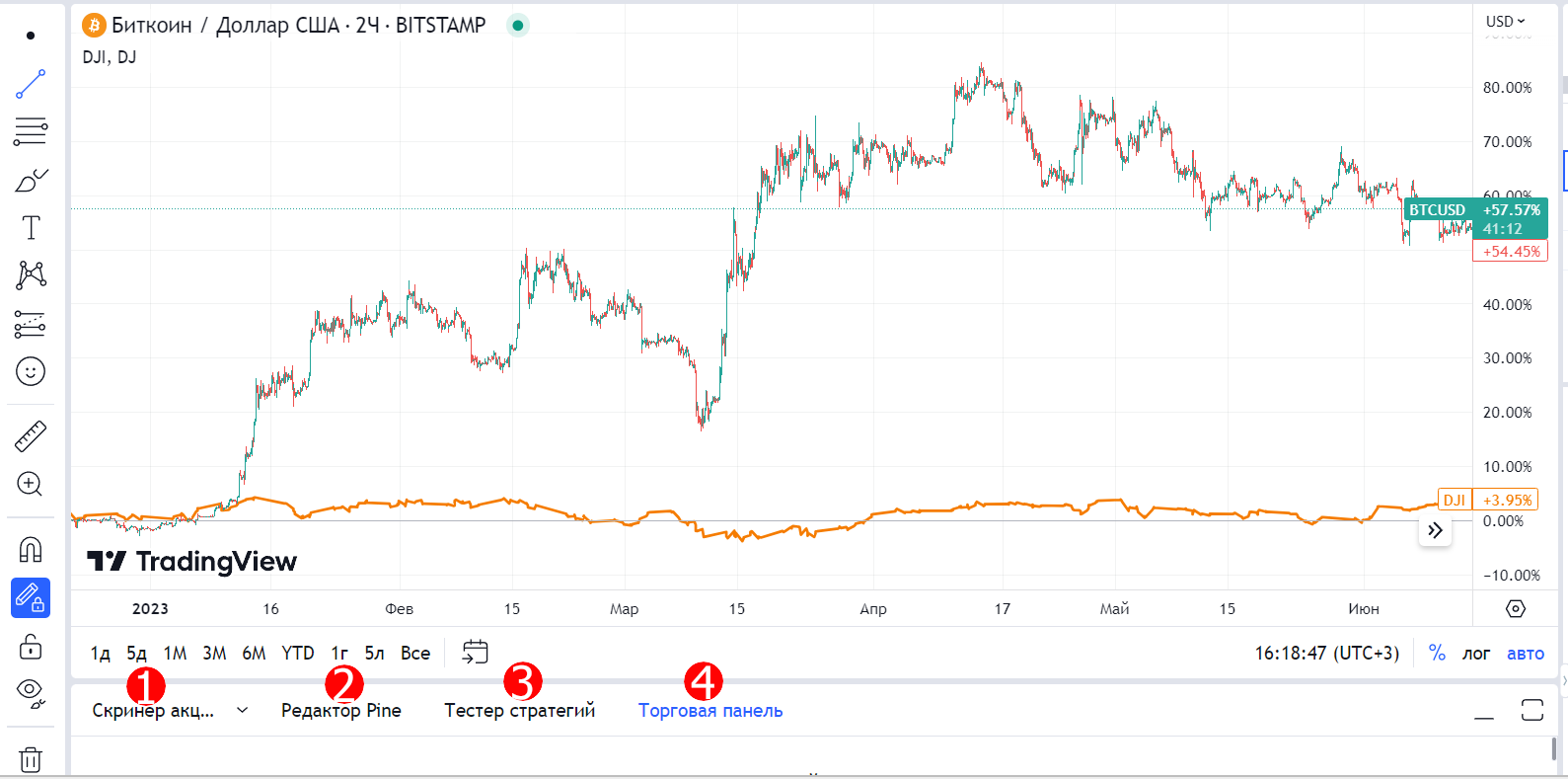Click the BTCUSD price label
Viewport: 1568px width, 779px height.
tap(1437, 209)
